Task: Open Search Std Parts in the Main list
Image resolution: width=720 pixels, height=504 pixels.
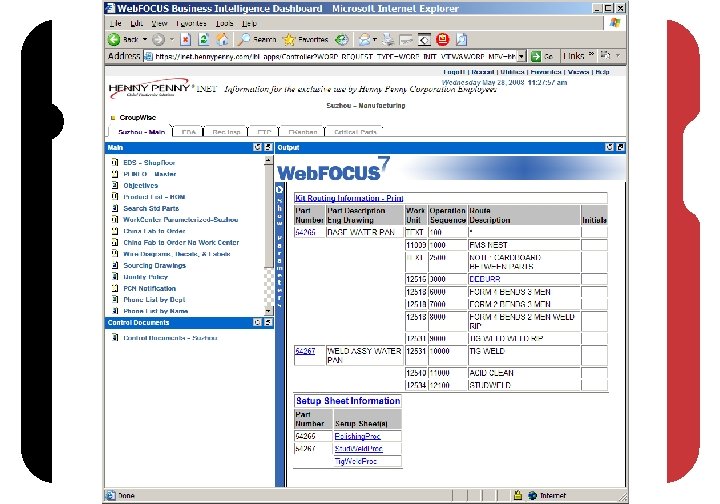Action: pos(151,208)
